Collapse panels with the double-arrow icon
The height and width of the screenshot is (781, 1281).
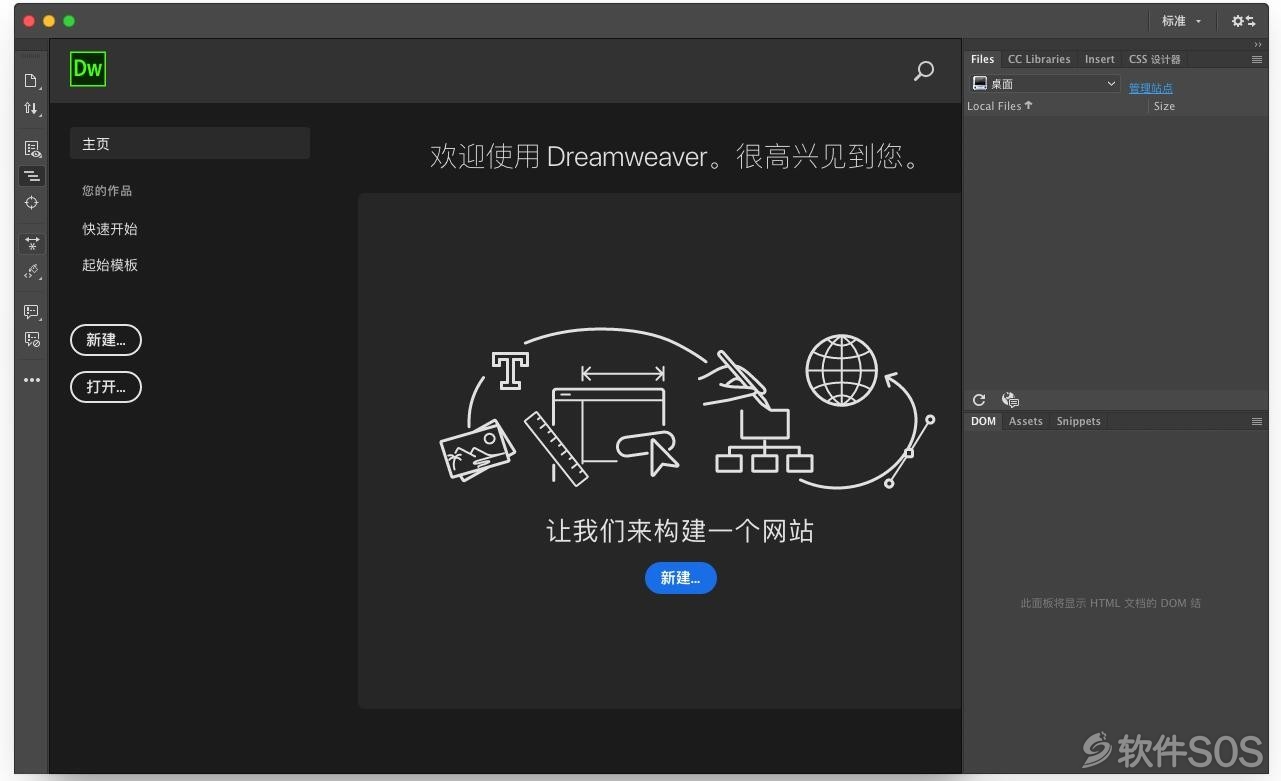tap(1258, 45)
